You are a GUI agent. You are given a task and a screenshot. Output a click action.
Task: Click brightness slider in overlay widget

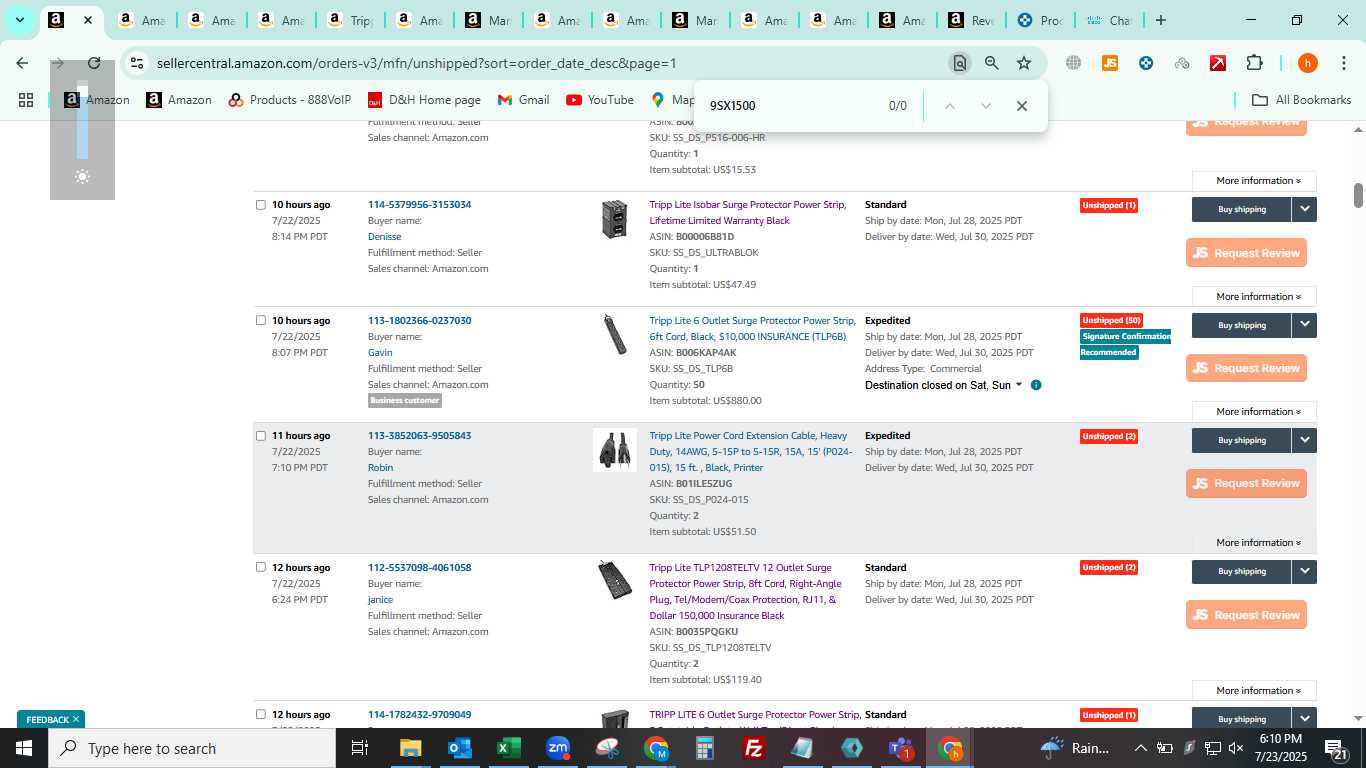pyautogui.click(x=82, y=120)
